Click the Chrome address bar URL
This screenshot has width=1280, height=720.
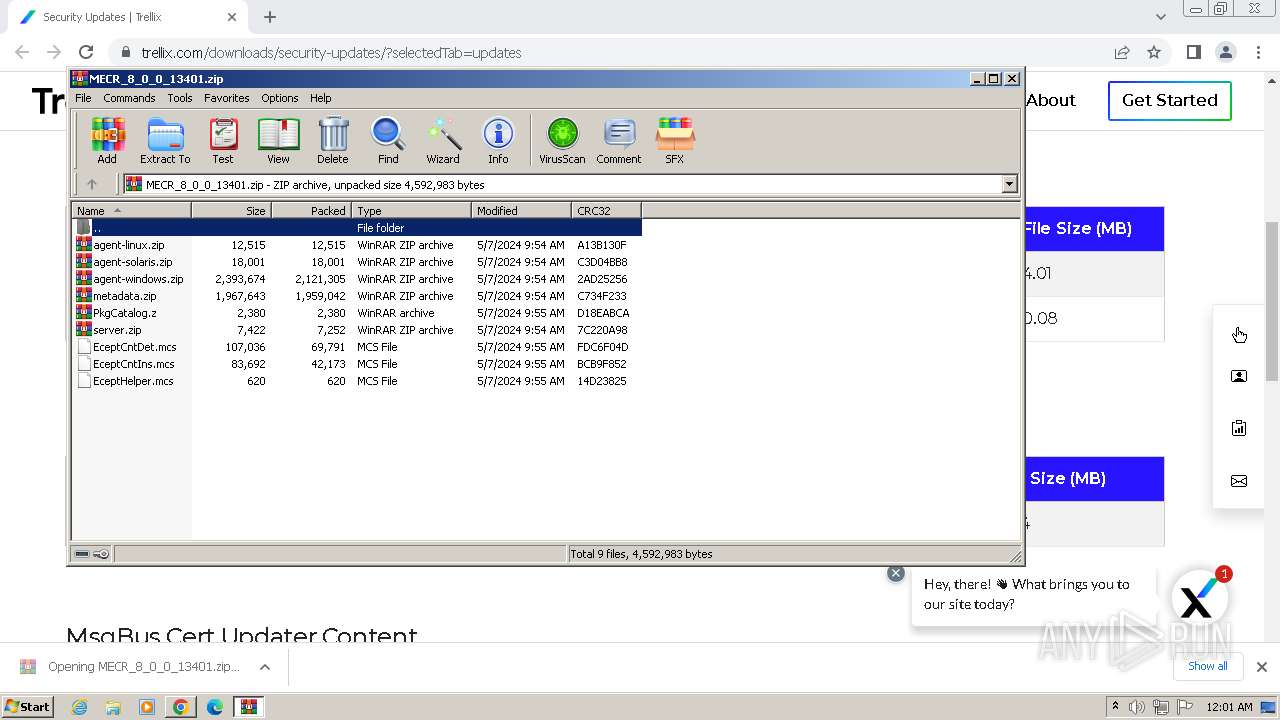(x=331, y=53)
